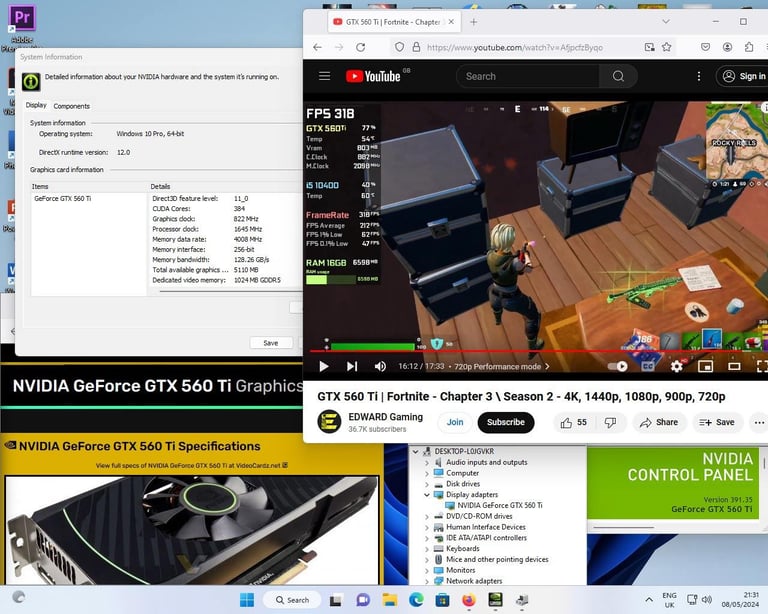Switch the video to theater mode
768x614 pixels.
coord(734,366)
